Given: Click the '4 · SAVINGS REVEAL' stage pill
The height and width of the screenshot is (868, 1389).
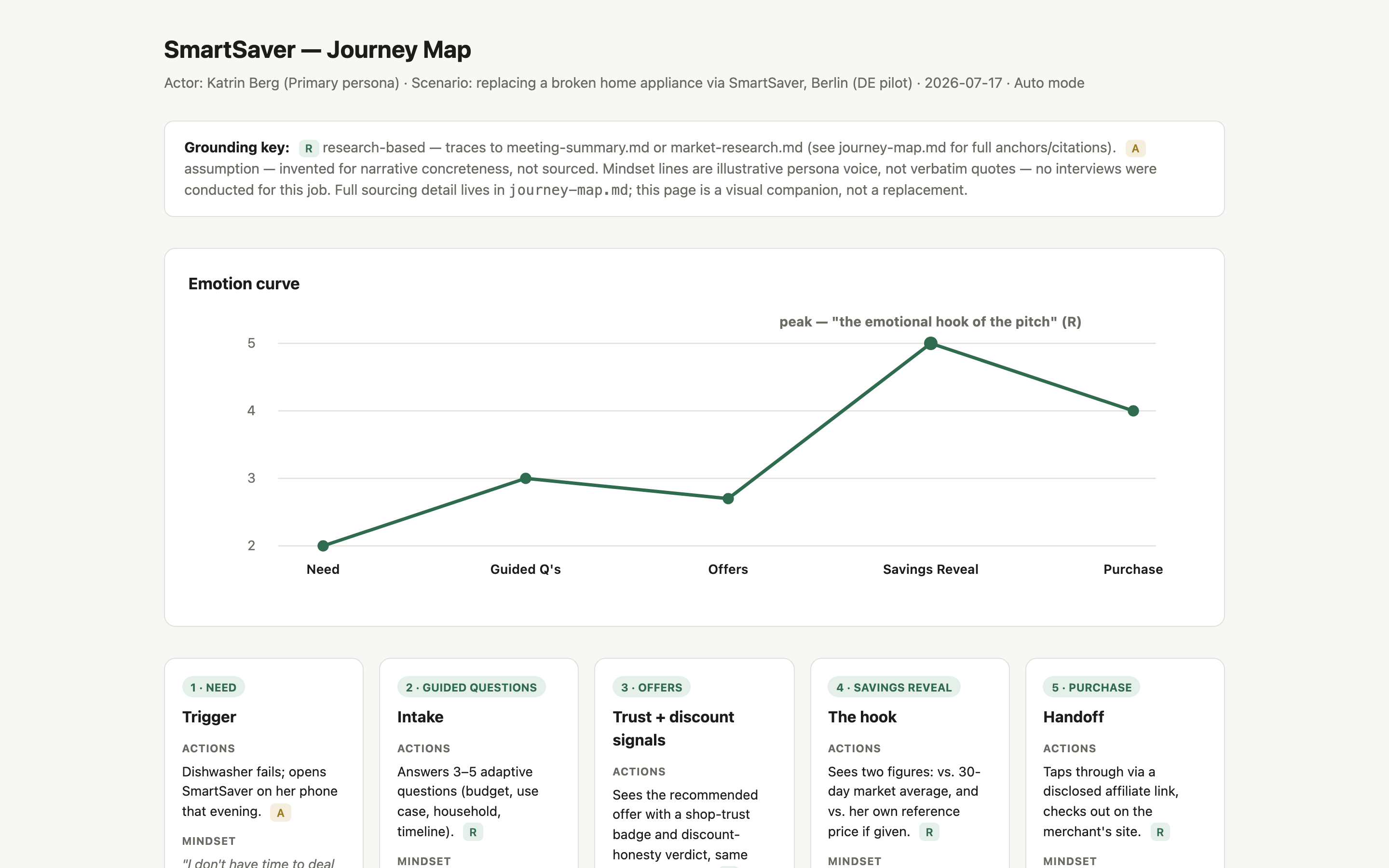Looking at the screenshot, I should 894,687.
